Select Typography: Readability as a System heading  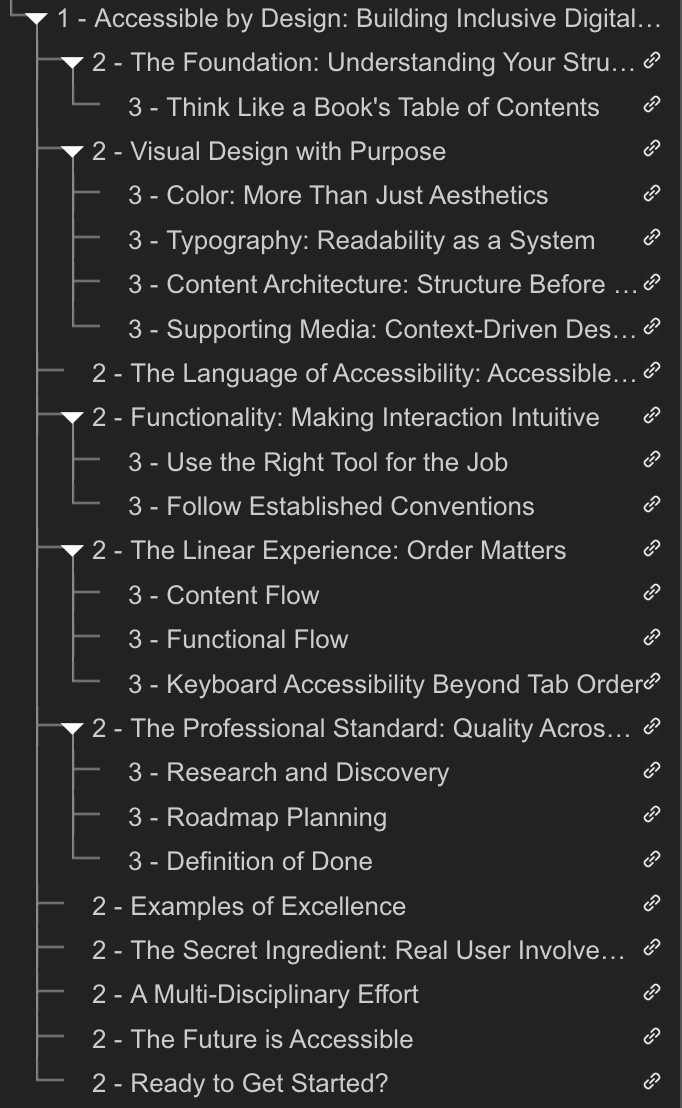[x=361, y=240]
